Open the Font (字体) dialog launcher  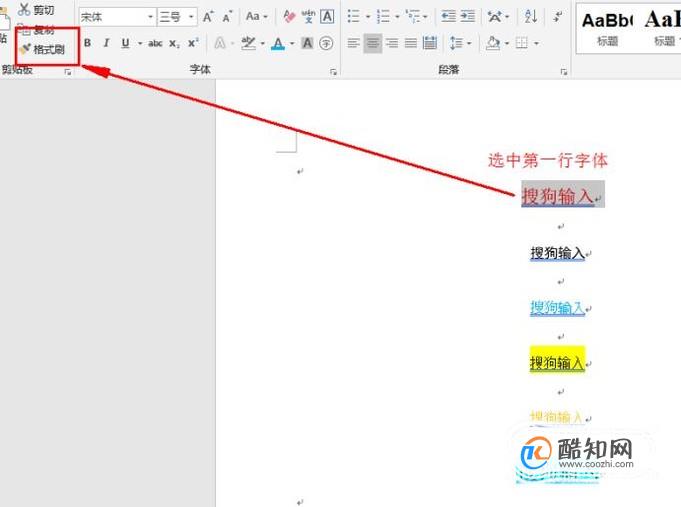pos(334,72)
